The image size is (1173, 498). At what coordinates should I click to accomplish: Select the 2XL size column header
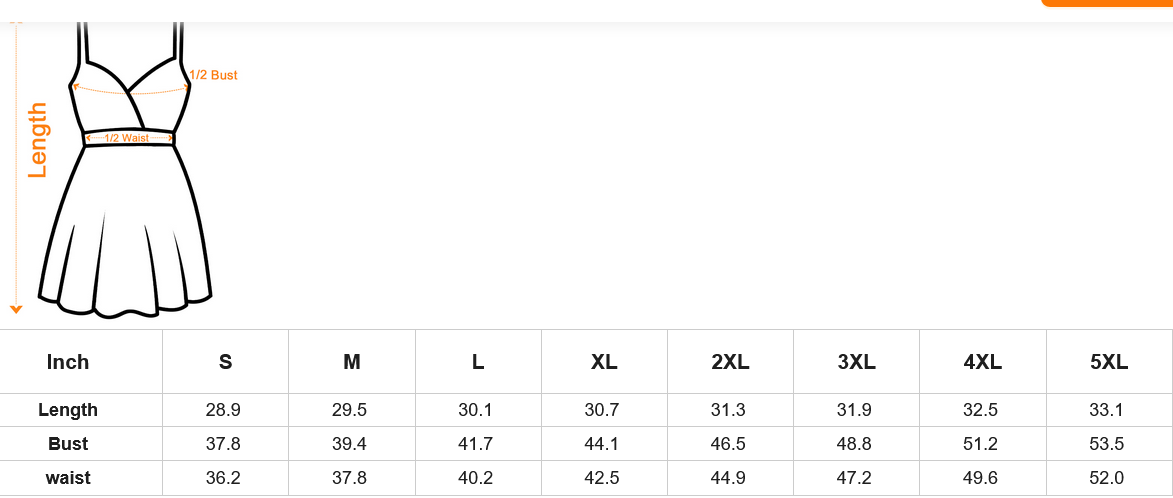tap(730, 362)
